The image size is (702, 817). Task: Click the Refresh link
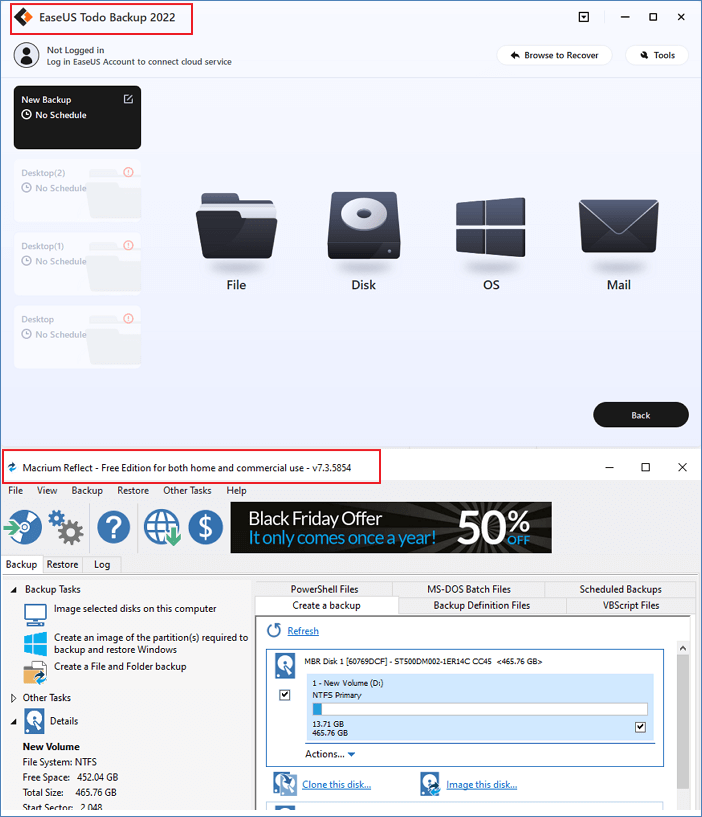303,631
